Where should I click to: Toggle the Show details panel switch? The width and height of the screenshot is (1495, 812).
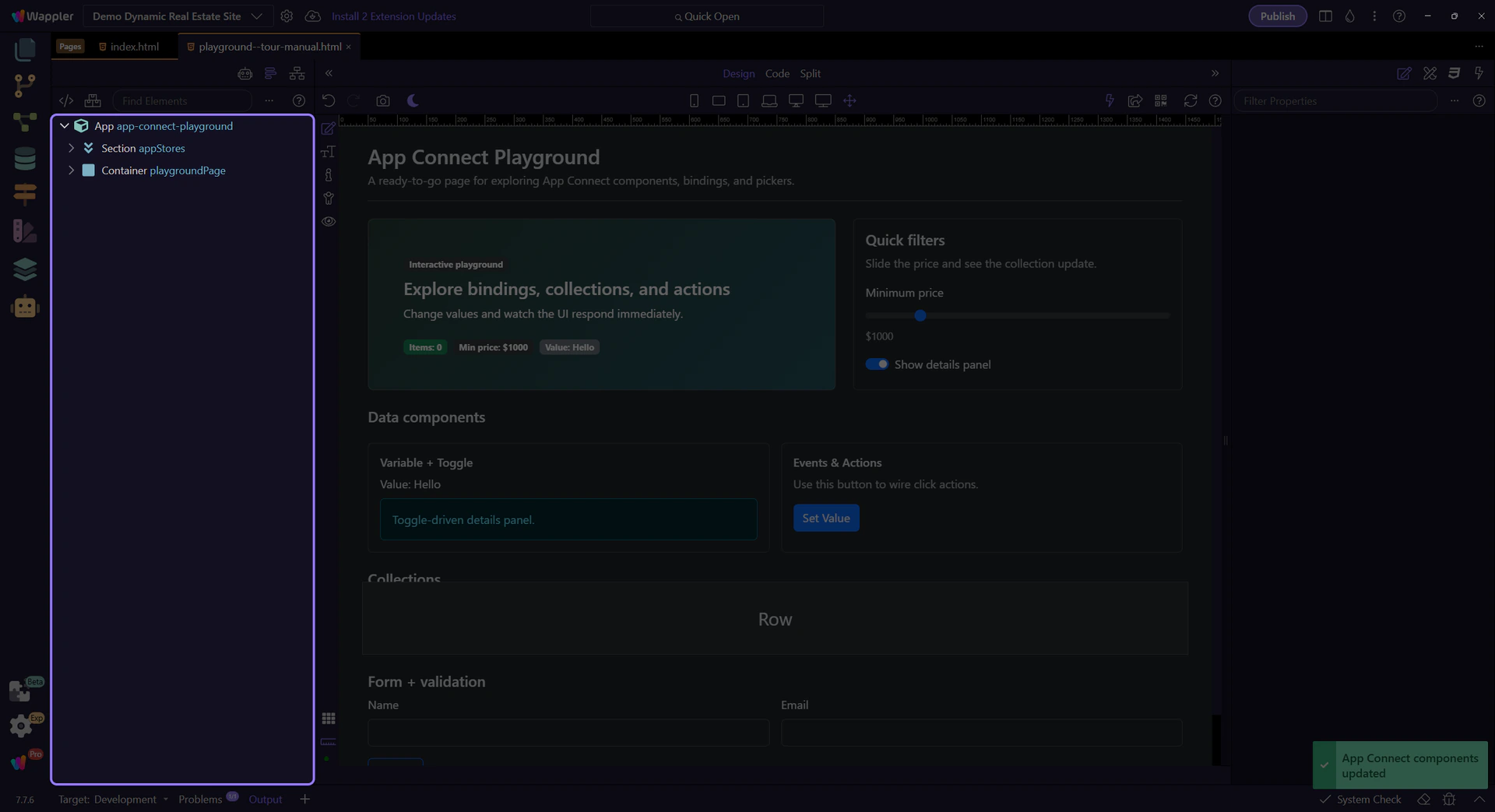877,364
